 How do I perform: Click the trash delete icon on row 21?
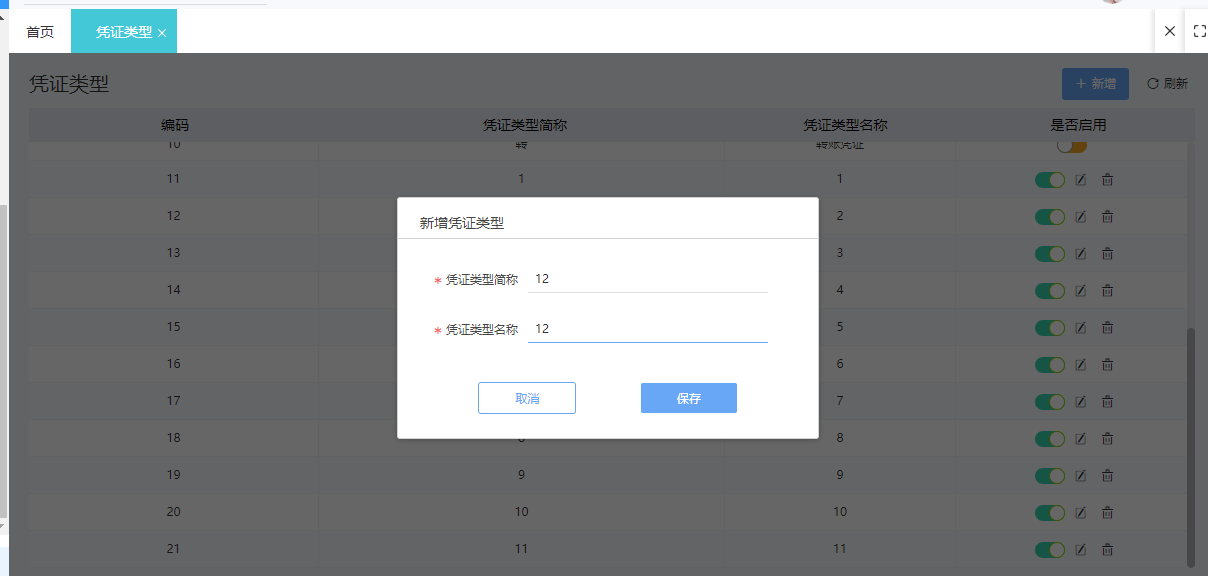point(1107,549)
